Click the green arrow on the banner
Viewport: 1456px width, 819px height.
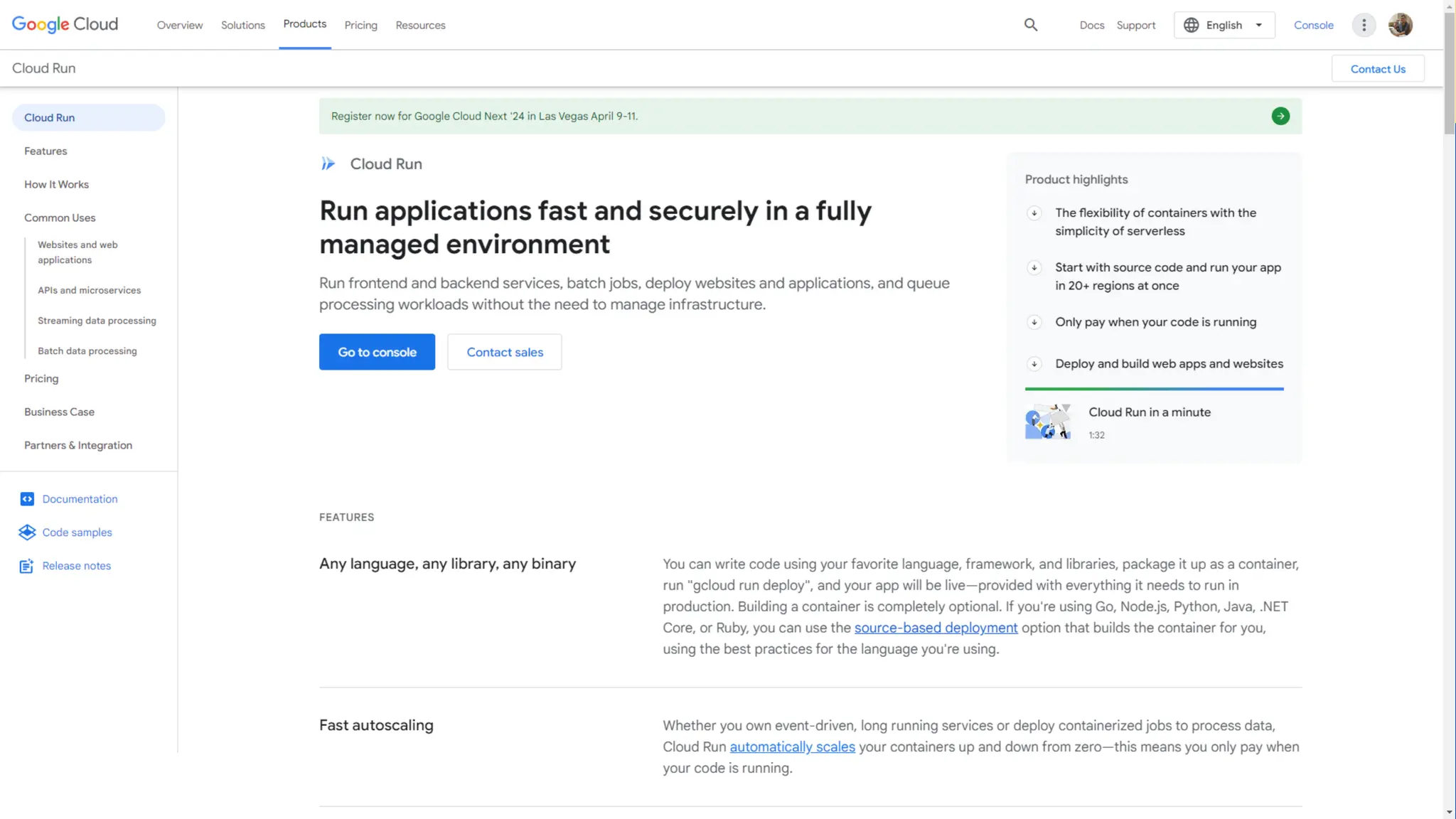[1280, 116]
